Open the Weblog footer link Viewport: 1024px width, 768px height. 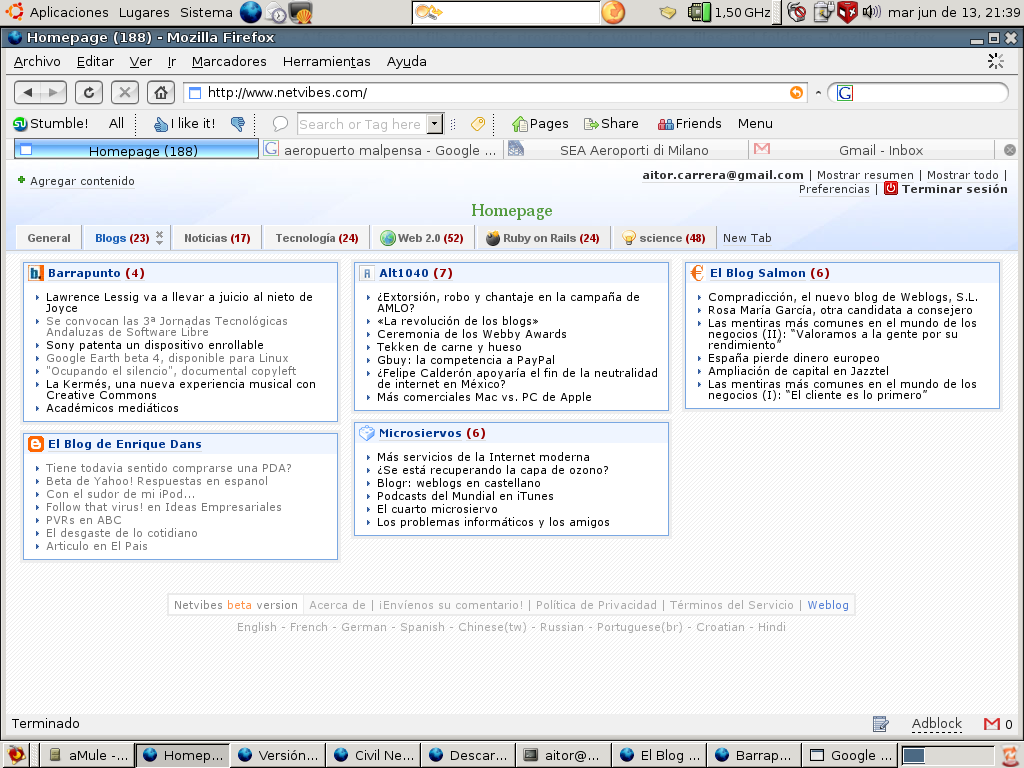tap(828, 605)
